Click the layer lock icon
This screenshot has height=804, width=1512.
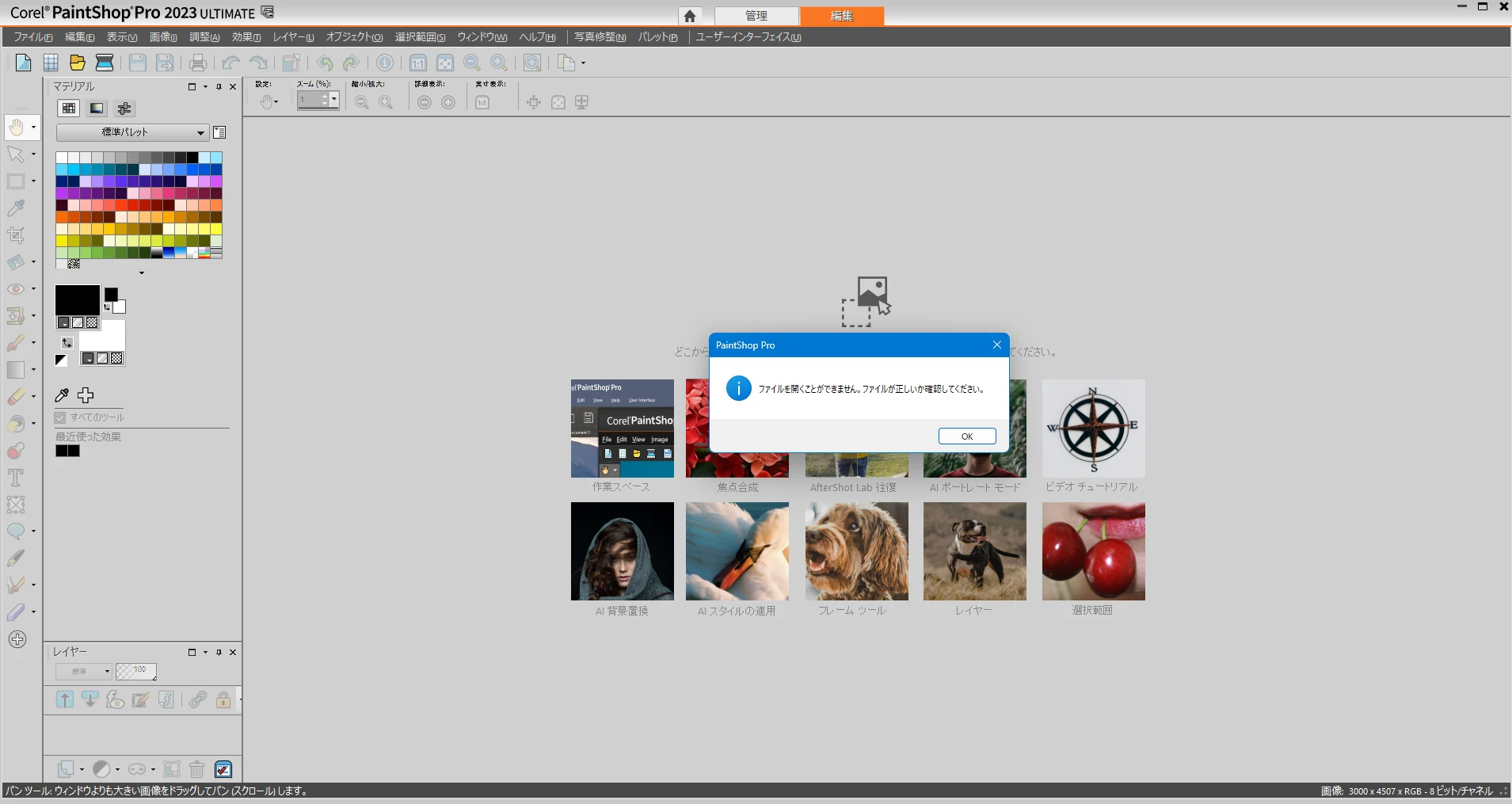click(223, 699)
